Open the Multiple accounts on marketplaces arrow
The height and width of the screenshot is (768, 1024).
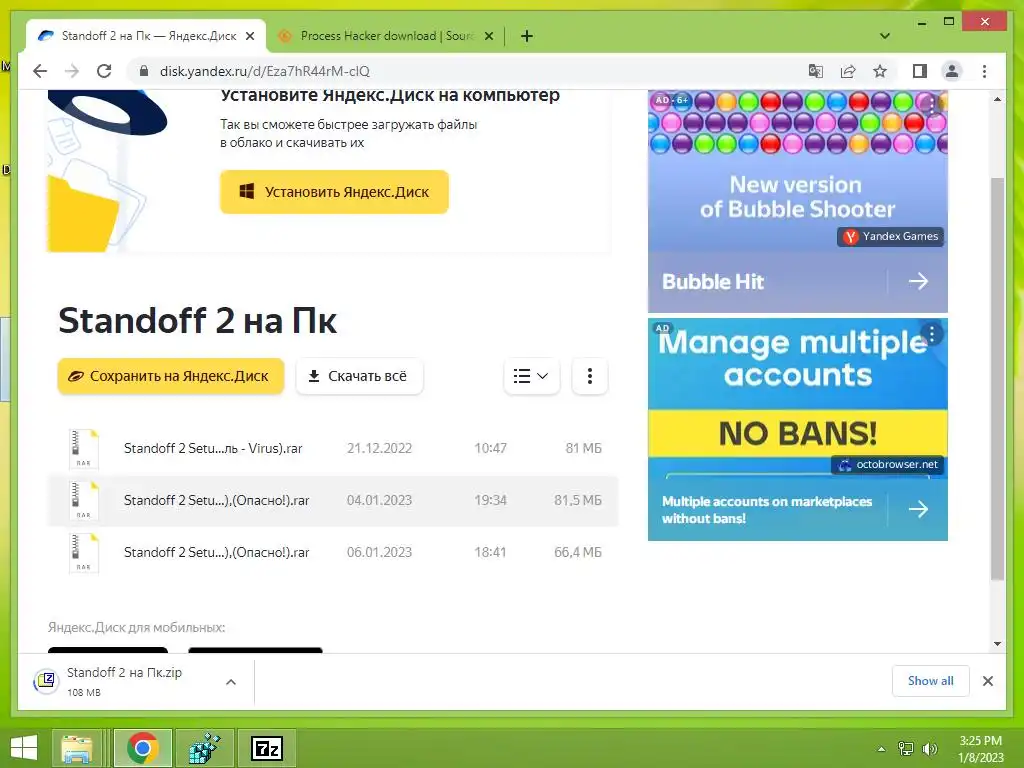coord(918,509)
